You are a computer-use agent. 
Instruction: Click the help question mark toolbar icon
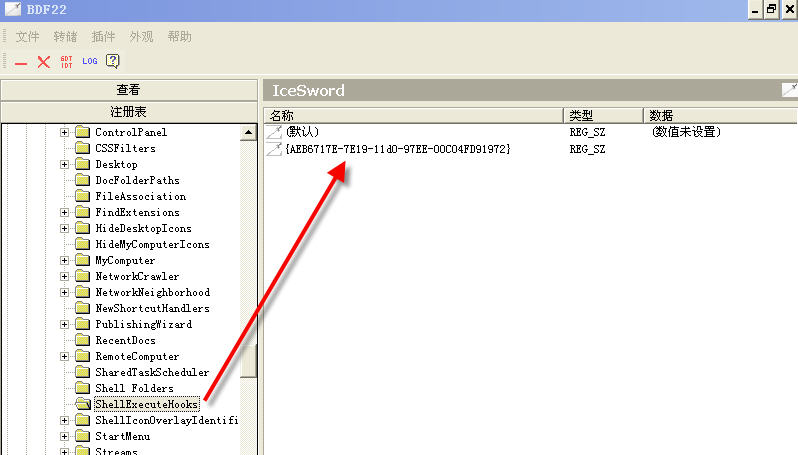[112, 61]
